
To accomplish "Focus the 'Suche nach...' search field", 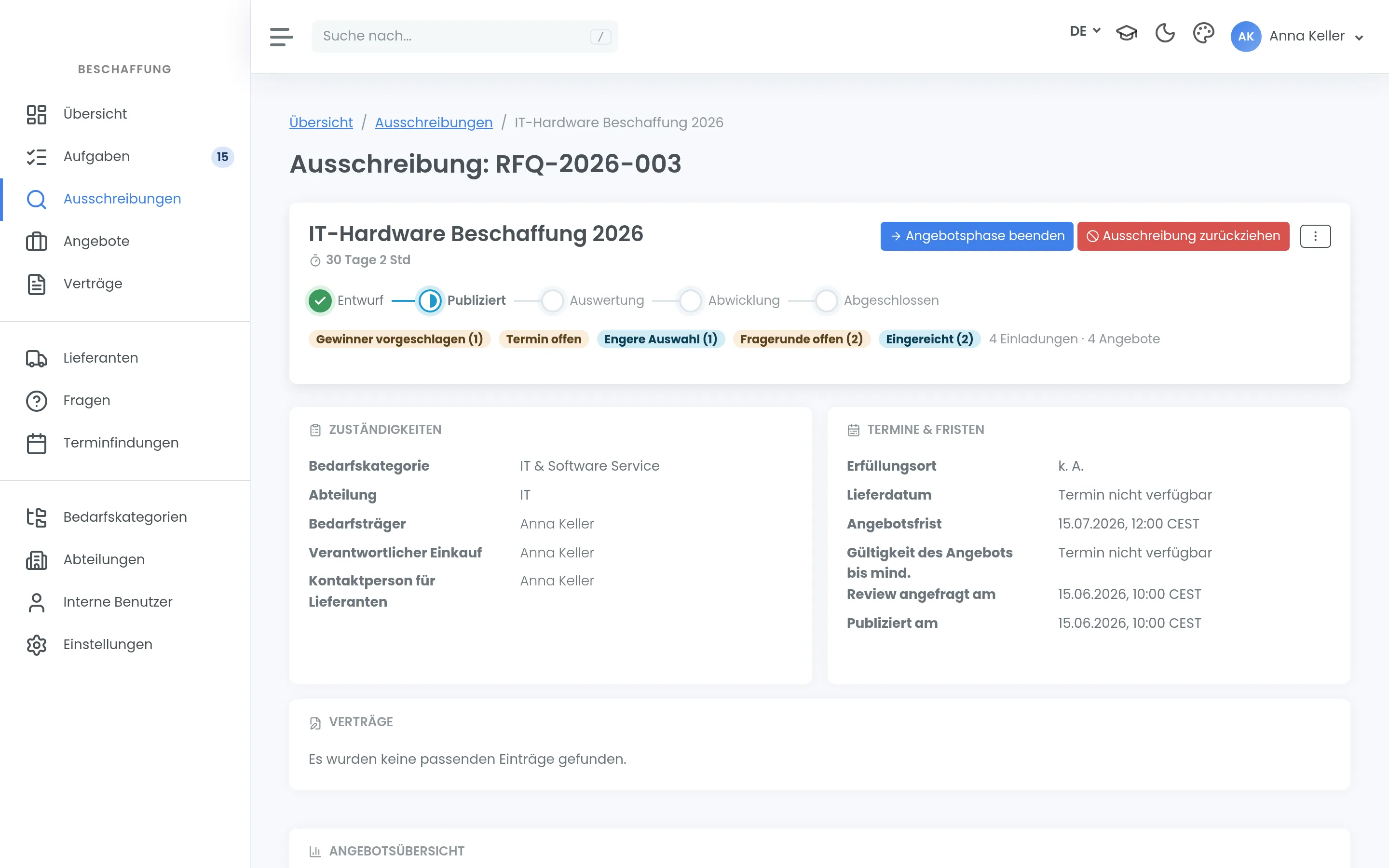I will [464, 36].
